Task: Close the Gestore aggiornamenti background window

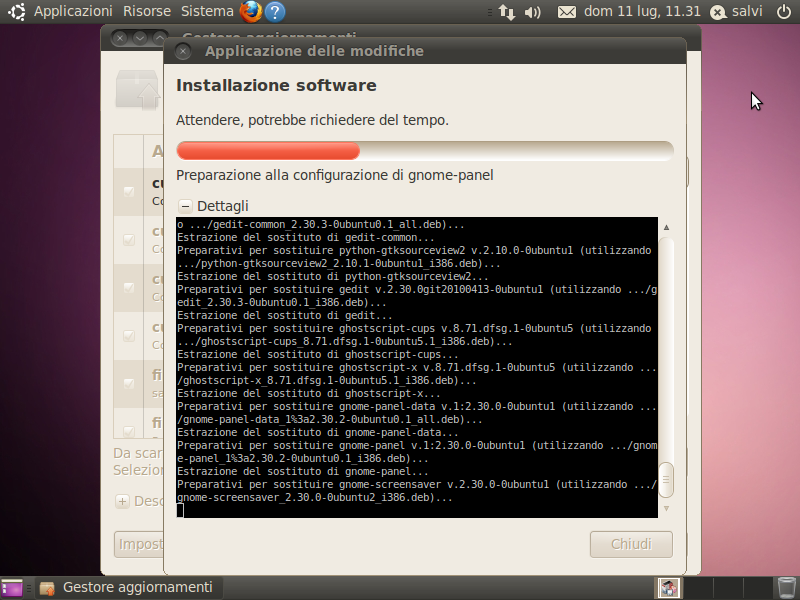Action: point(120,38)
